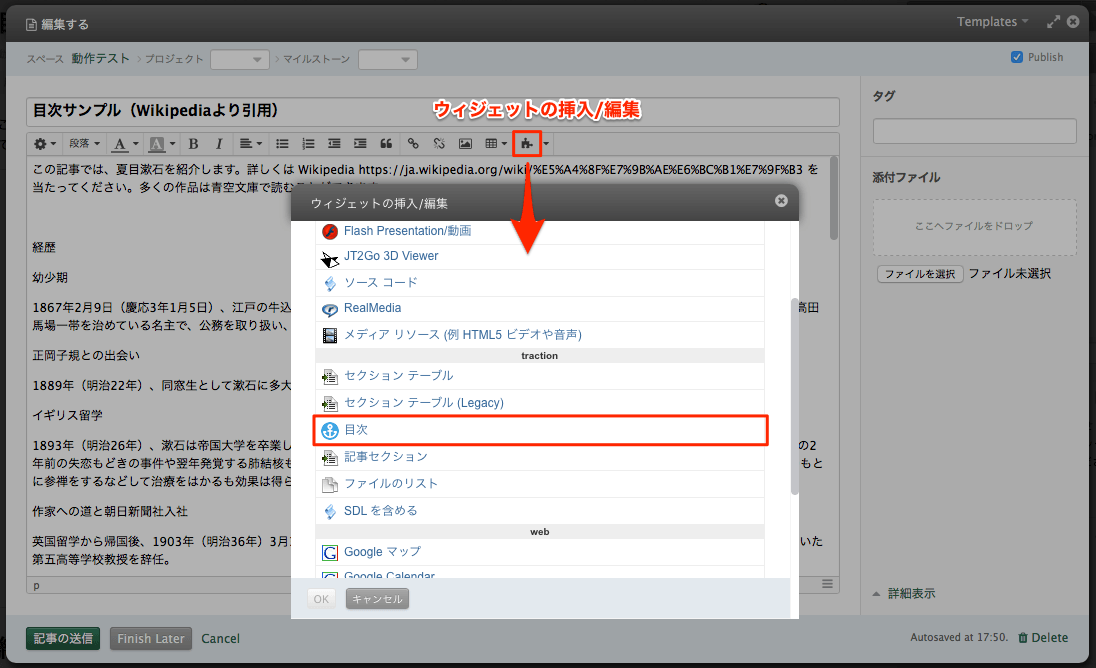Apply the background highlight color A button
1096x668 pixels.
pos(157,144)
